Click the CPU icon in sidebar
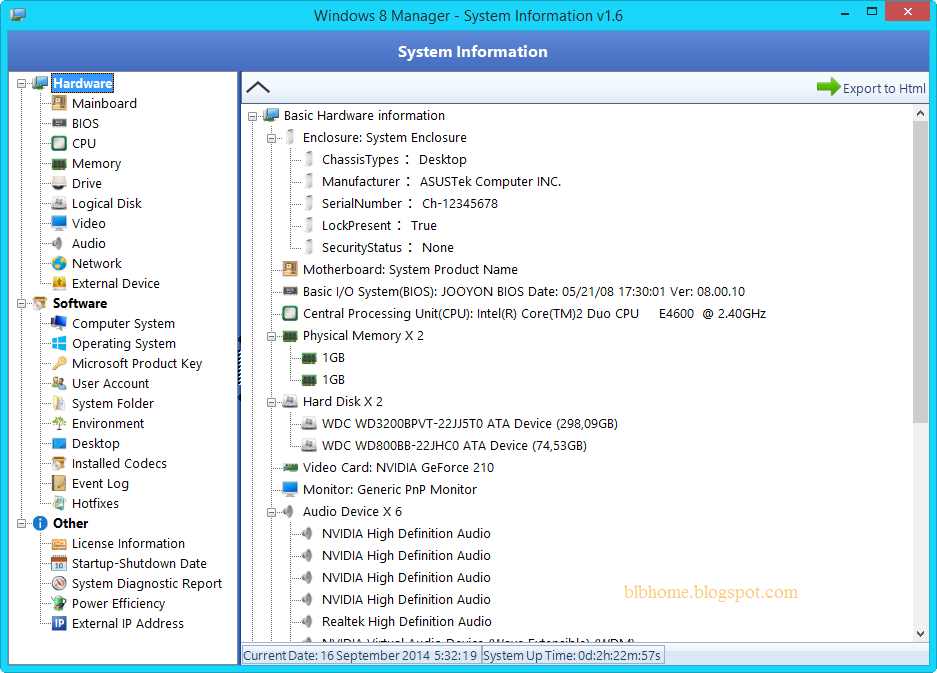 point(59,143)
